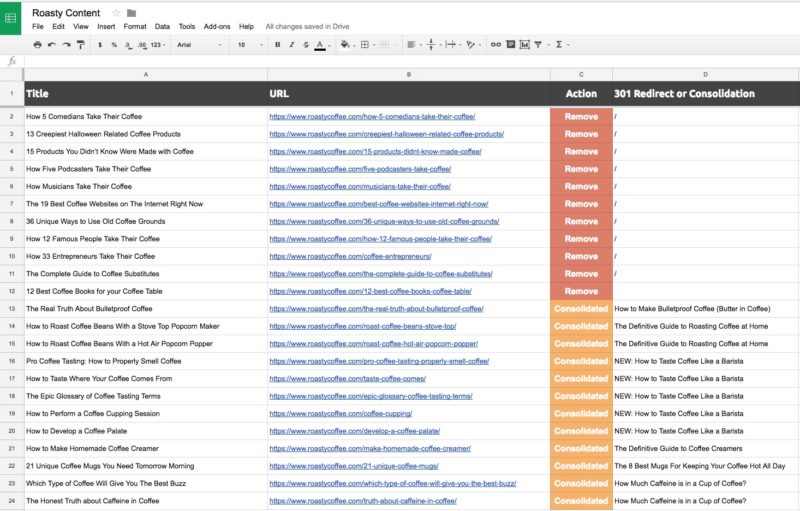Open the File menu

pyautogui.click(x=38, y=27)
